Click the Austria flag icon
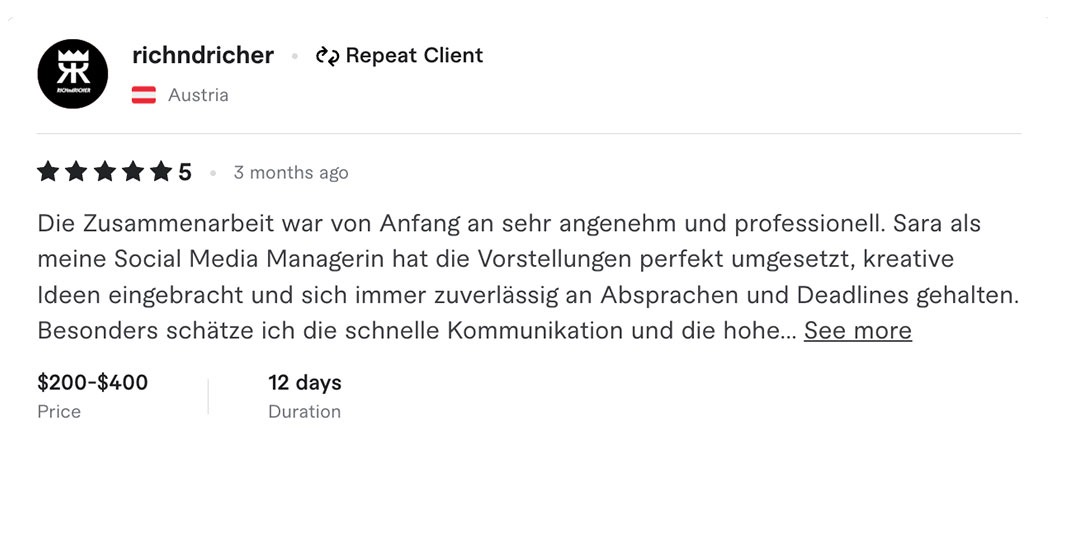 click(x=144, y=96)
